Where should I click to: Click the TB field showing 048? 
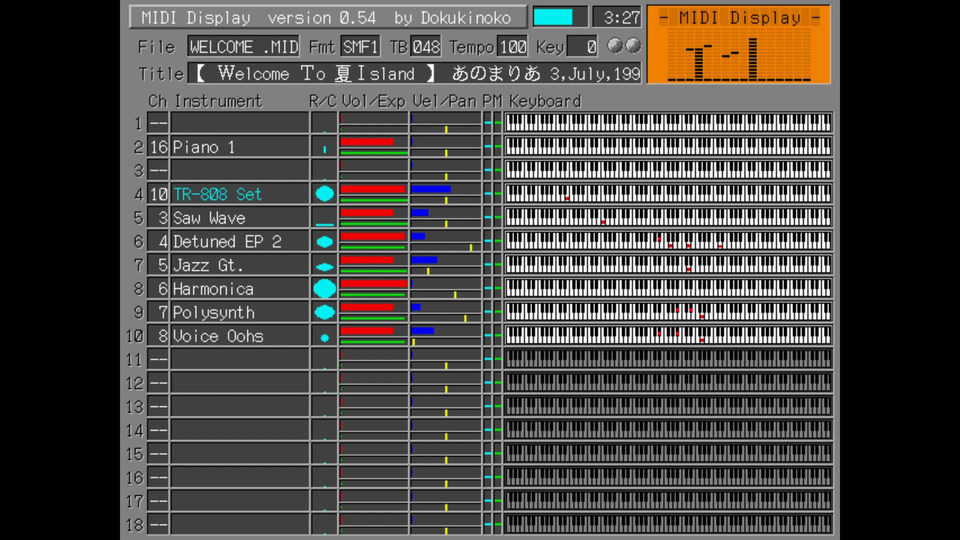(x=426, y=47)
